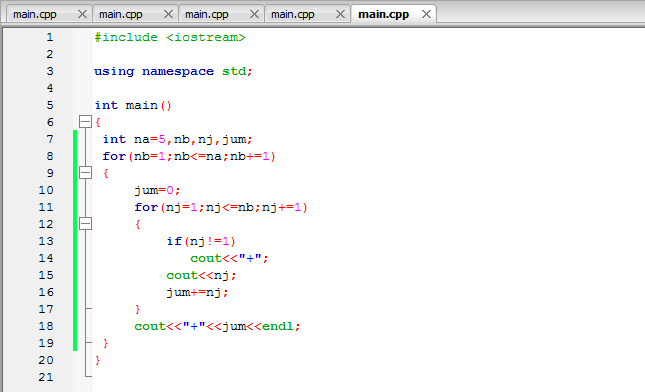645x392 pixels.
Task: Click the 'jum+=nj;' statement
Action: (197, 292)
